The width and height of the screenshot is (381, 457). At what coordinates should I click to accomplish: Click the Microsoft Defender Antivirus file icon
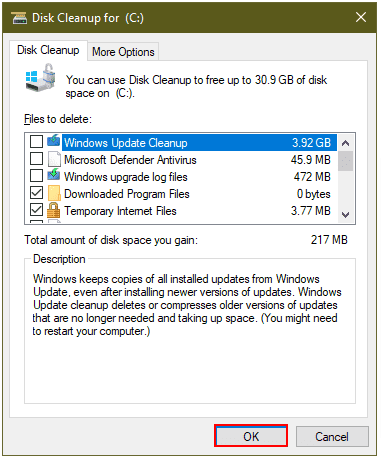[54, 159]
